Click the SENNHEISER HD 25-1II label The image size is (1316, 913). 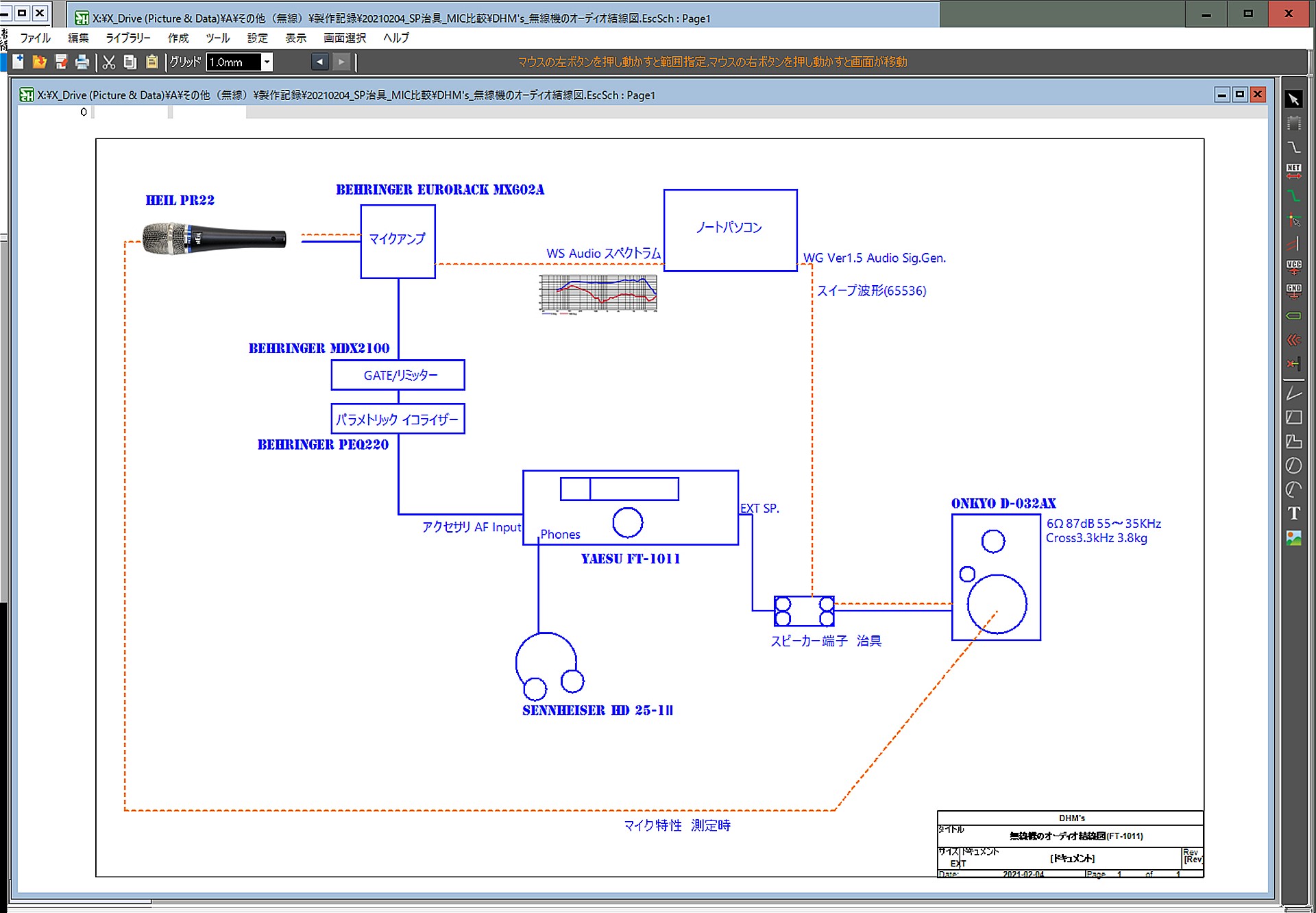598,710
